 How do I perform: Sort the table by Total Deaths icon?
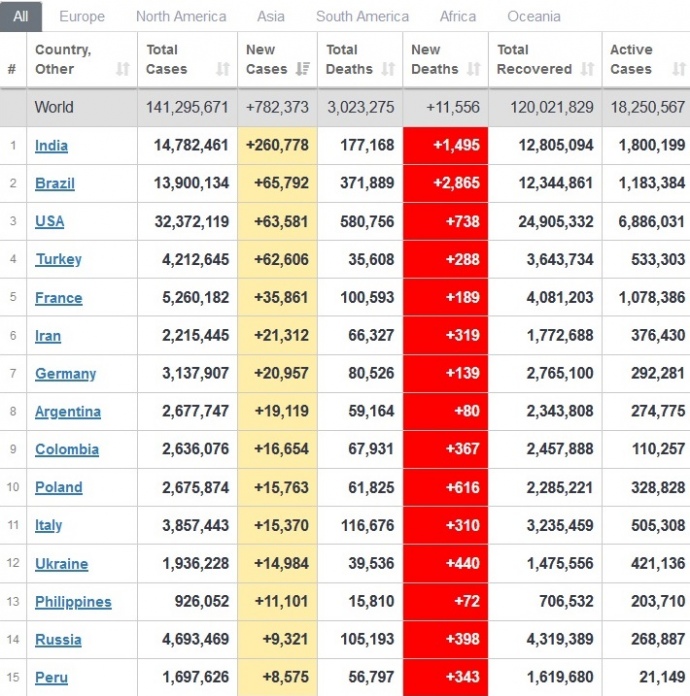click(388, 69)
